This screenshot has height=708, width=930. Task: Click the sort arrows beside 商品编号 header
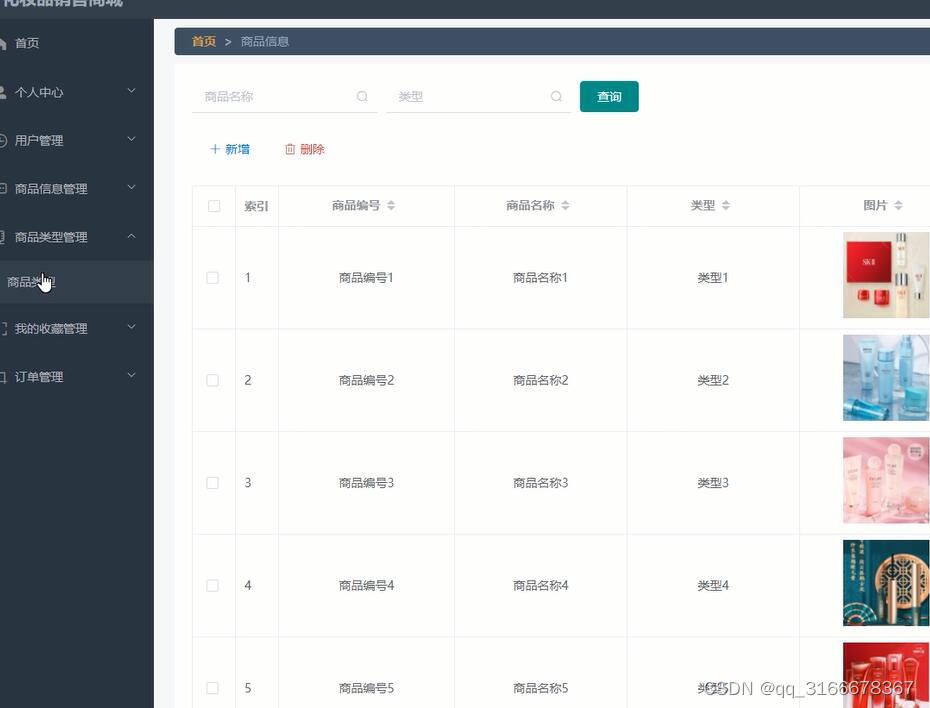pyautogui.click(x=391, y=205)
